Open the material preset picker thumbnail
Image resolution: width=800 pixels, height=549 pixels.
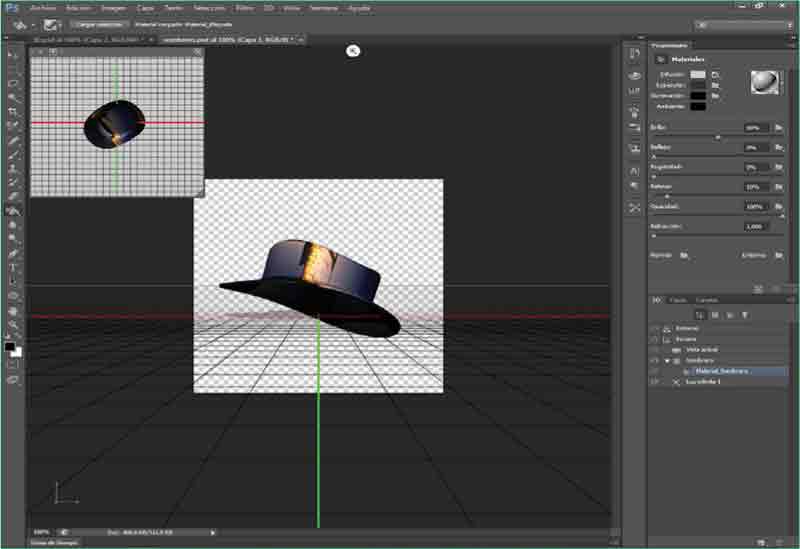point(765,83)
